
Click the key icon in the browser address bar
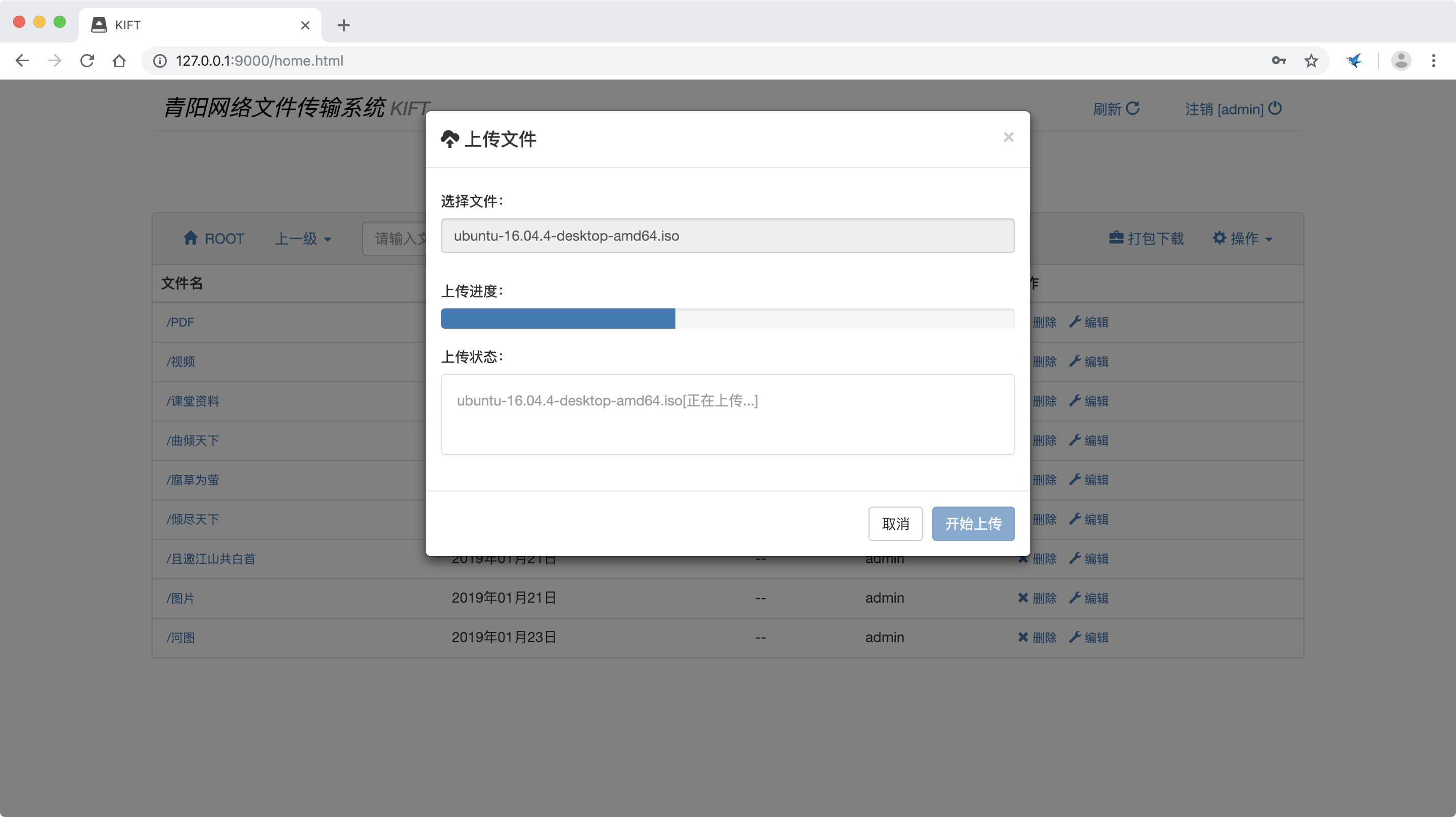(1279, 61)
